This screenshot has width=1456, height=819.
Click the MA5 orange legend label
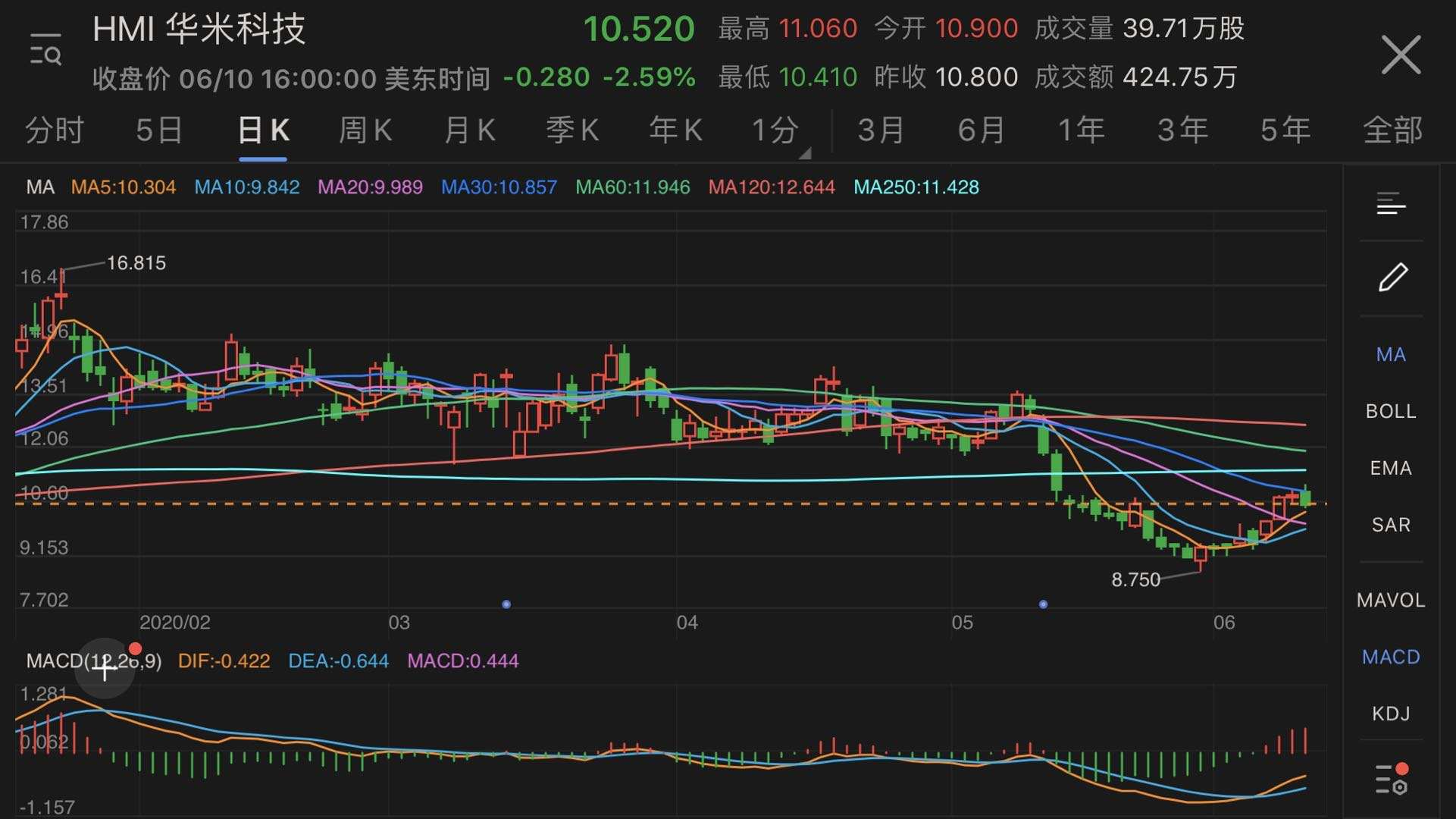(x=124, y=187)
